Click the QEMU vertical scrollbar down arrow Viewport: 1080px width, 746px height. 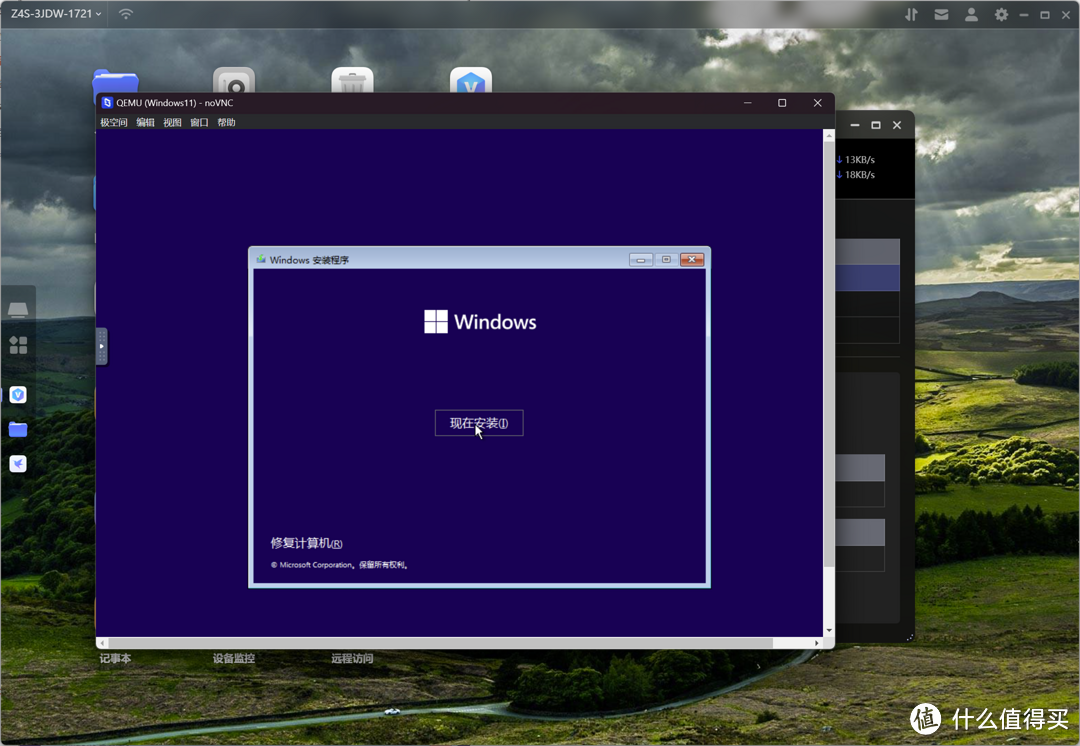click(829, 630)
